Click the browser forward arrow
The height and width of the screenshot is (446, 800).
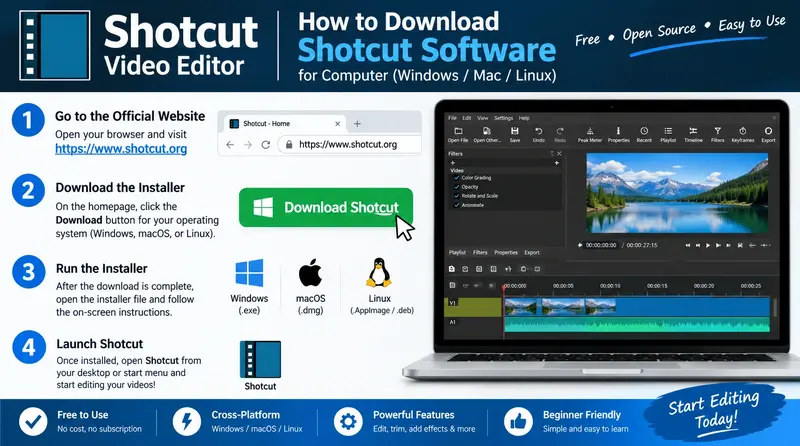(248, 145)
